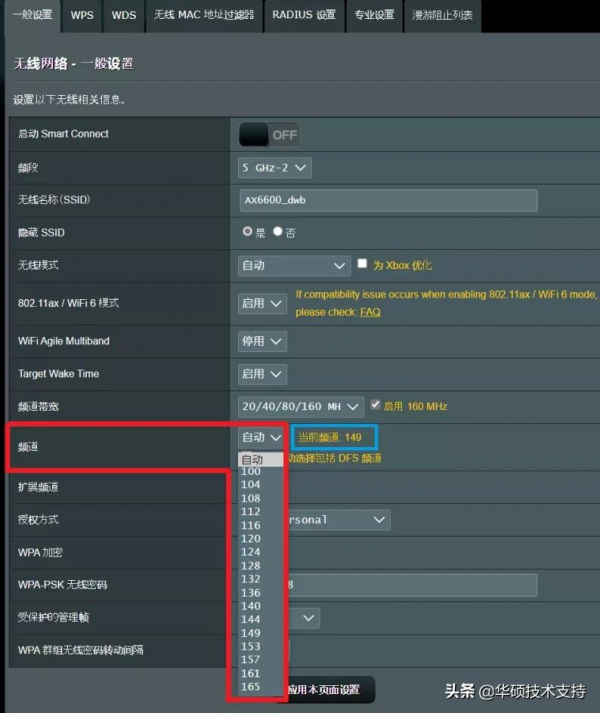Open the WiFi Agile Multiband dropdown
Viewport: 600px width, 713px height.
click(x=262, y=341)
